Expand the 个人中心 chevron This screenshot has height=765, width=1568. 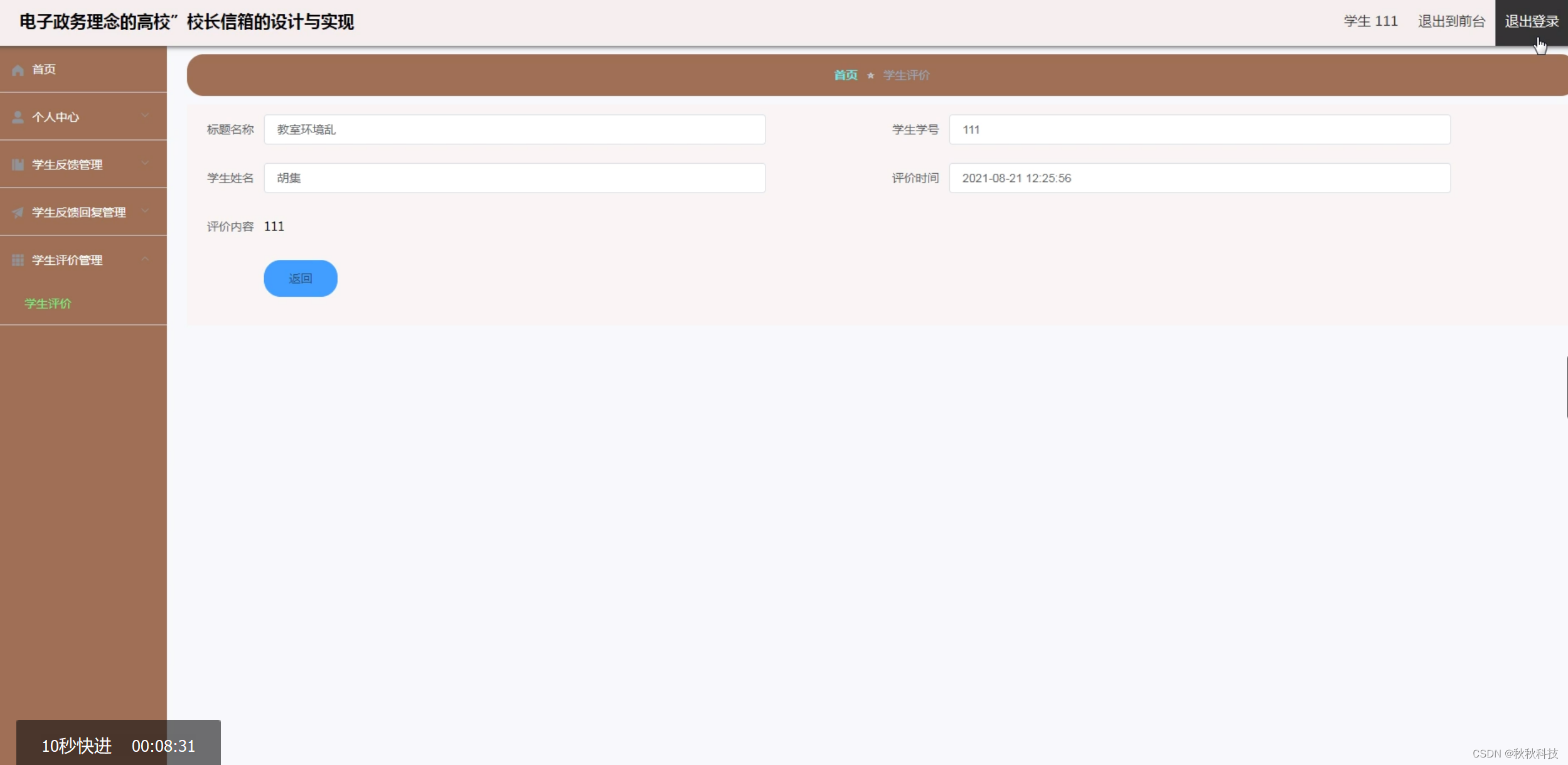pos(145,115)
